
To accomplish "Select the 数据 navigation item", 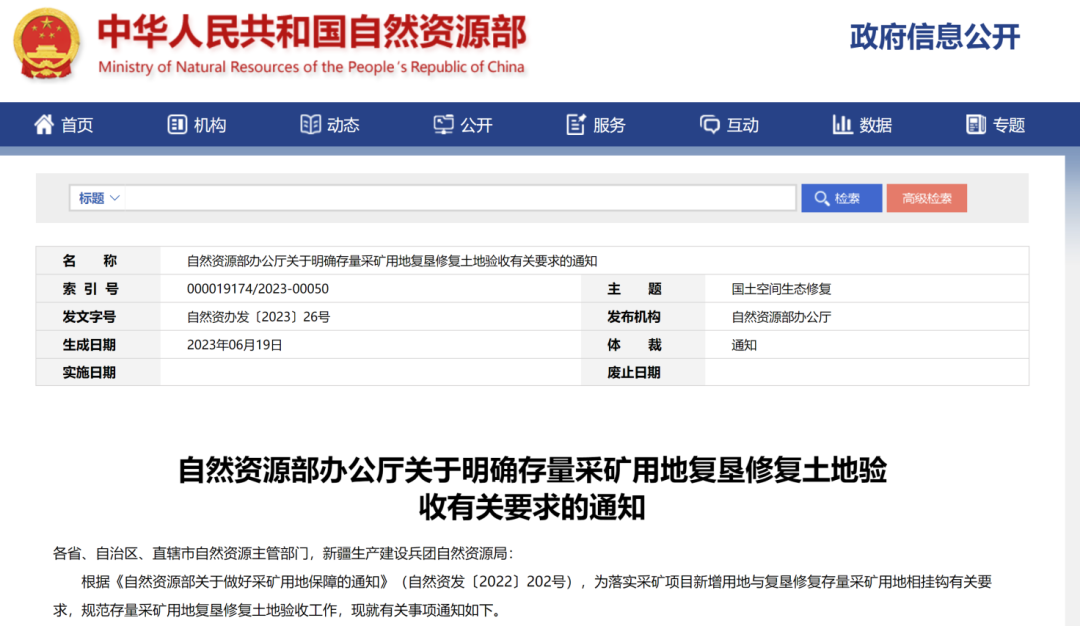I will coord(875,125).
